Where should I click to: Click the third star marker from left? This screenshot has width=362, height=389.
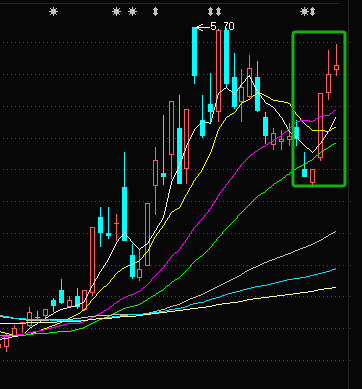133,12
